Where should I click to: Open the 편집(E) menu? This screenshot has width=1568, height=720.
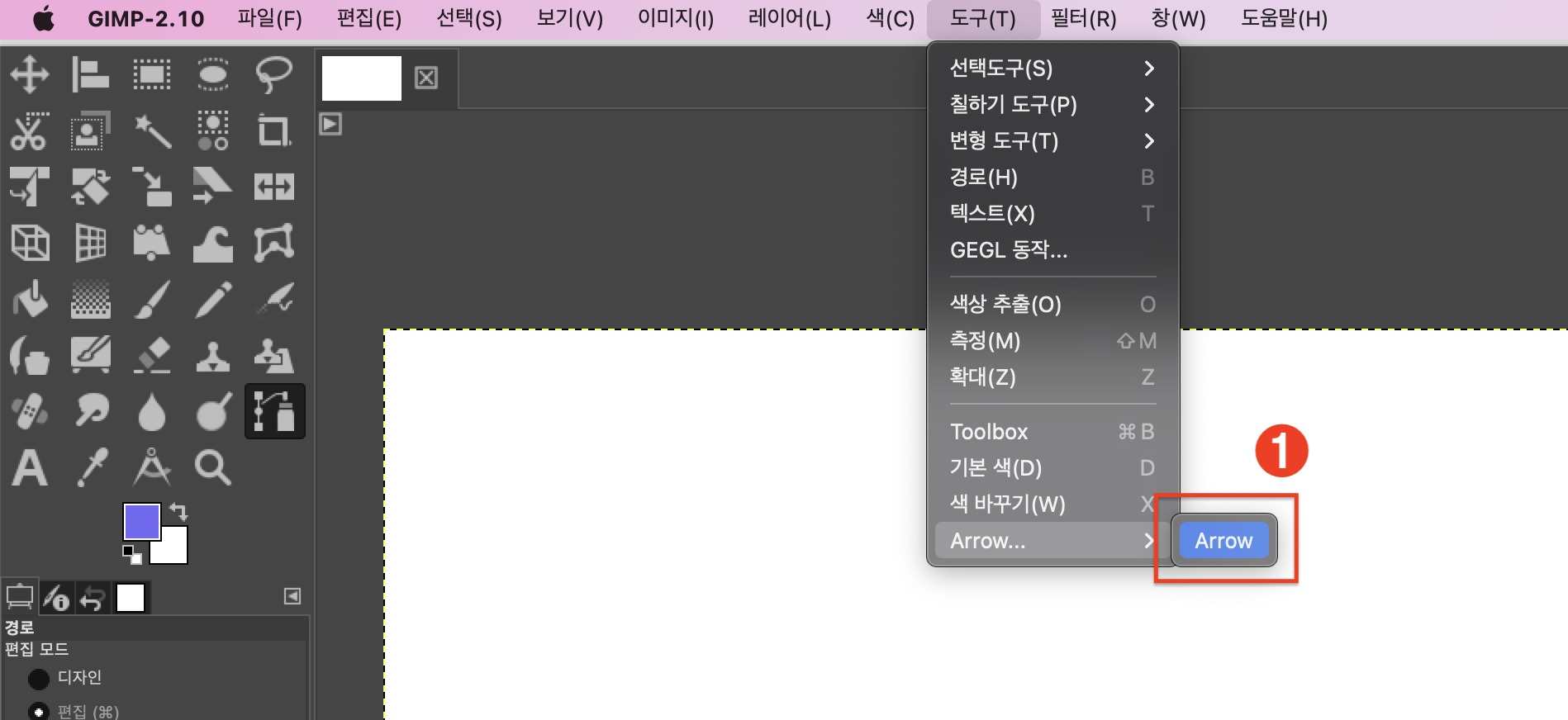point(369,18)
